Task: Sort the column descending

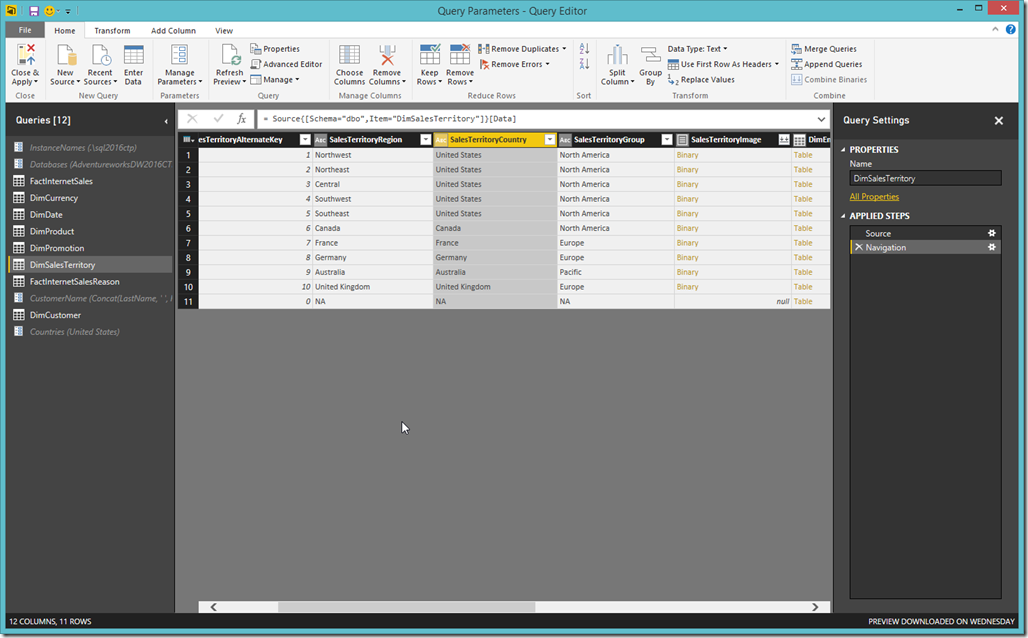Action: click(x=584, y=64)
